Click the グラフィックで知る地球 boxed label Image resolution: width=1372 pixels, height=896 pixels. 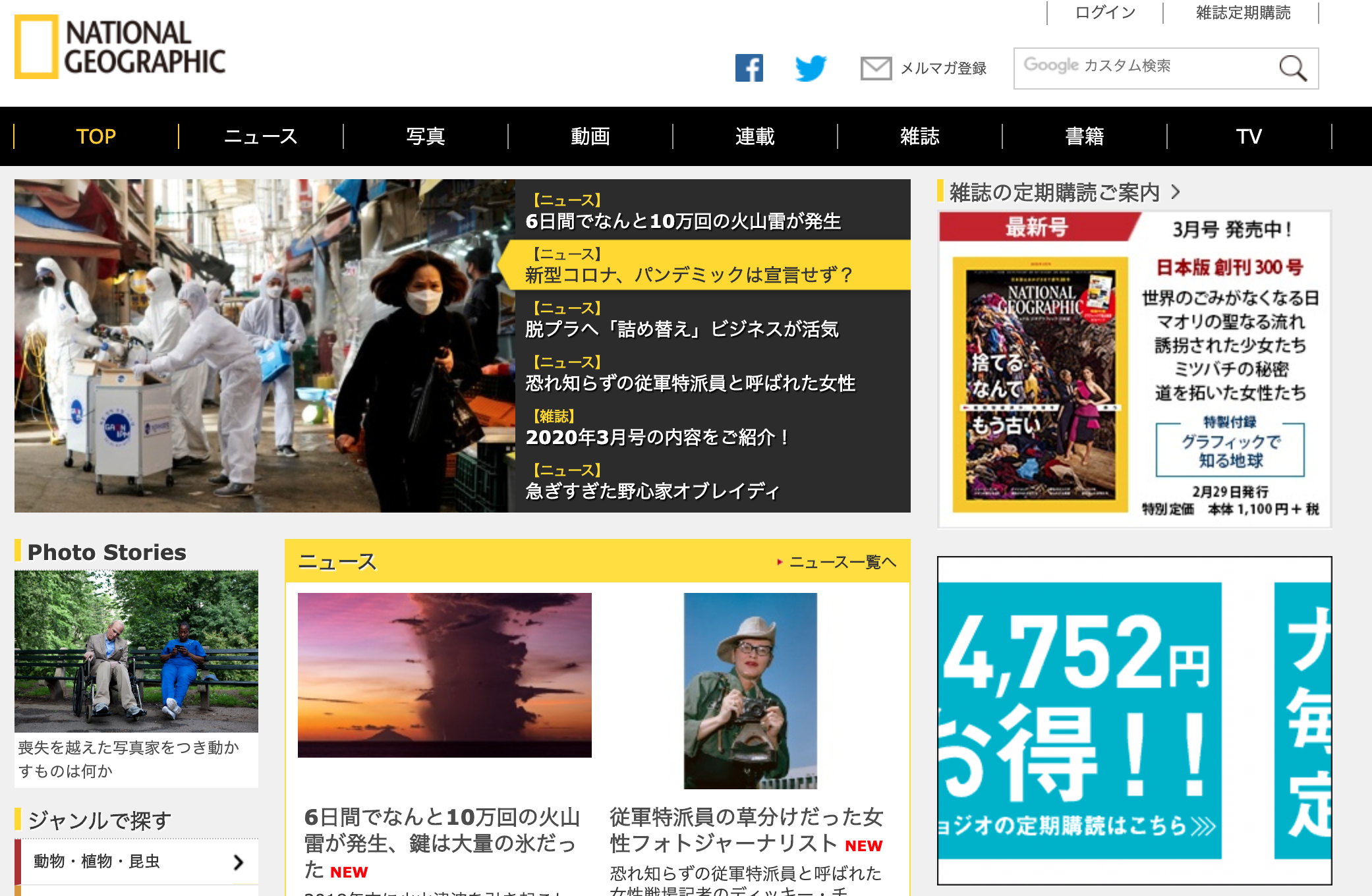1230,451
